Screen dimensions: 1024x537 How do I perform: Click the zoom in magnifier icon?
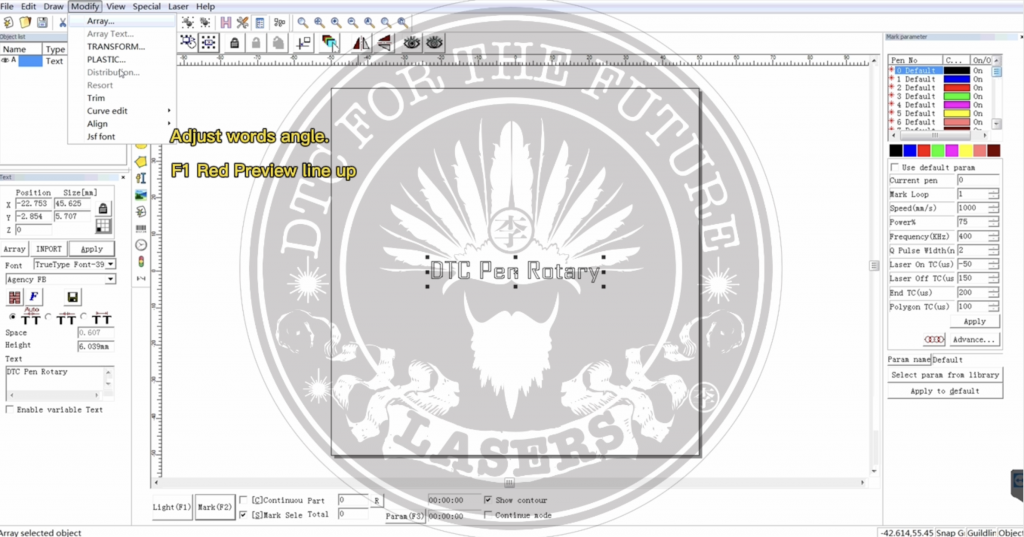tap(318, 22)
